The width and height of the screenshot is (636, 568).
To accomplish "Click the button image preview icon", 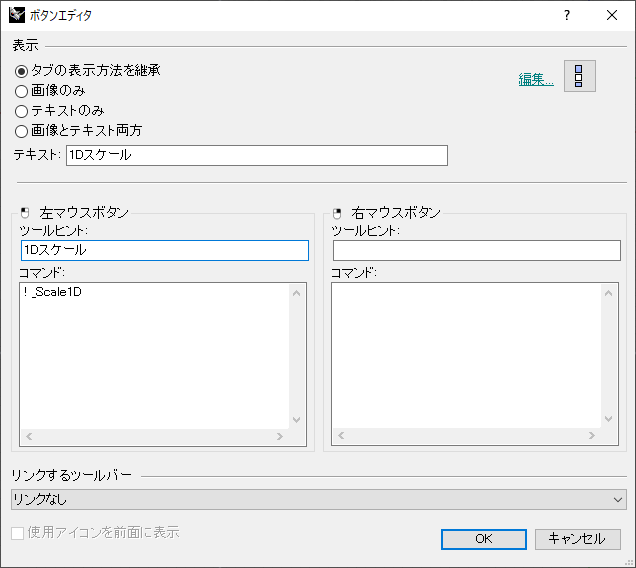I will (x=580, y=76).
